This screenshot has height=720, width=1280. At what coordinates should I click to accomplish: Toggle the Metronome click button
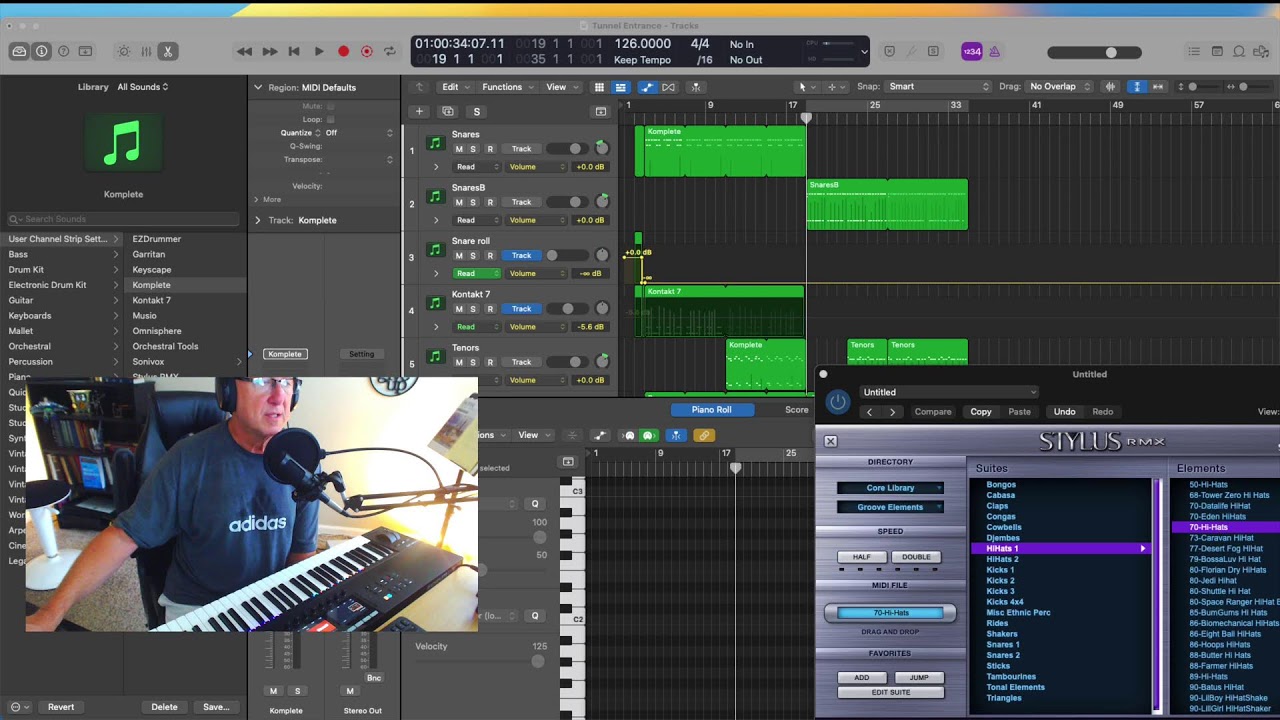994,52
